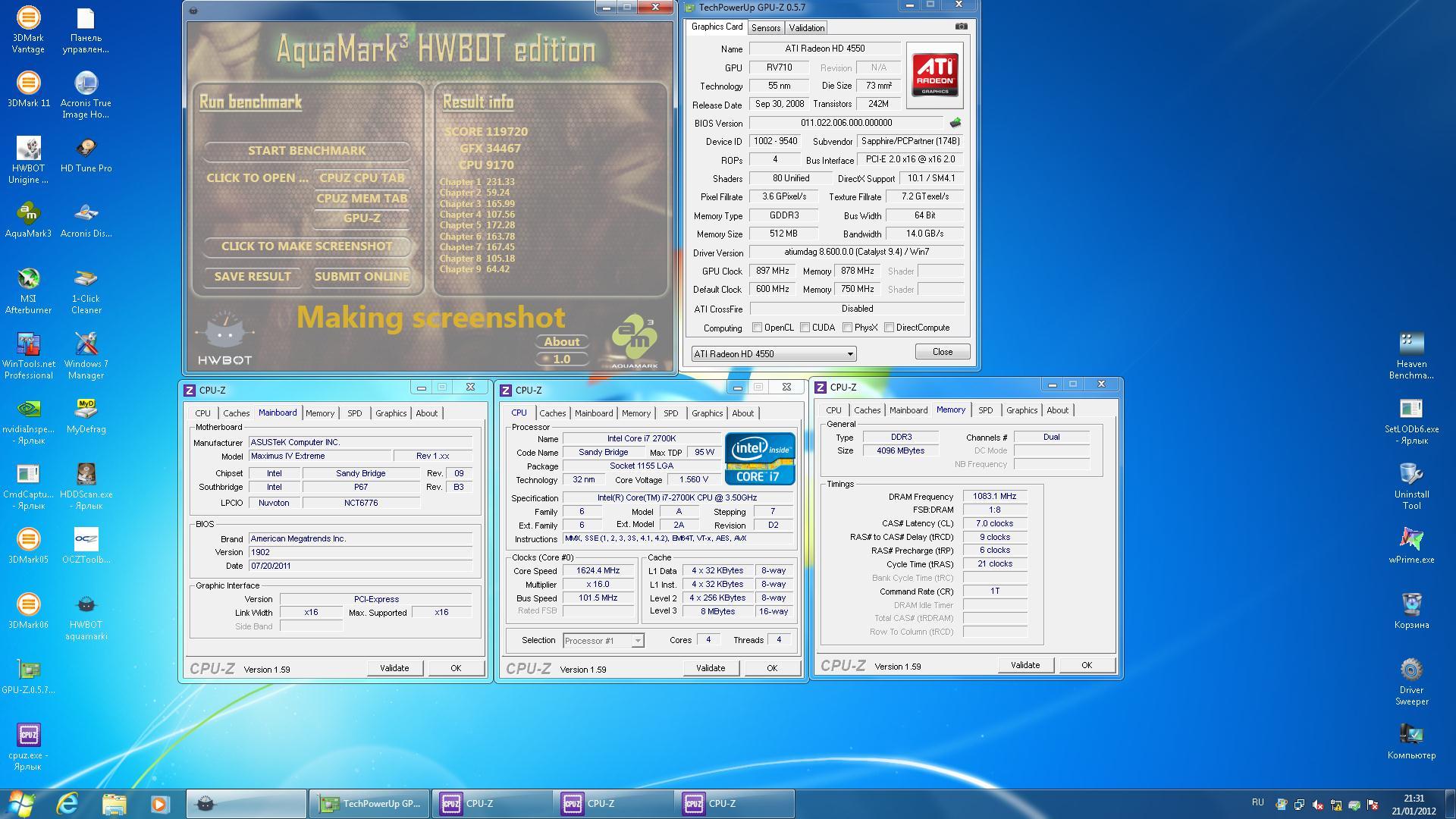Open GPU-Z.0.5.7 desktop icon
Image resolution: width=1456 pixels, height=819 pixels.
28,676
